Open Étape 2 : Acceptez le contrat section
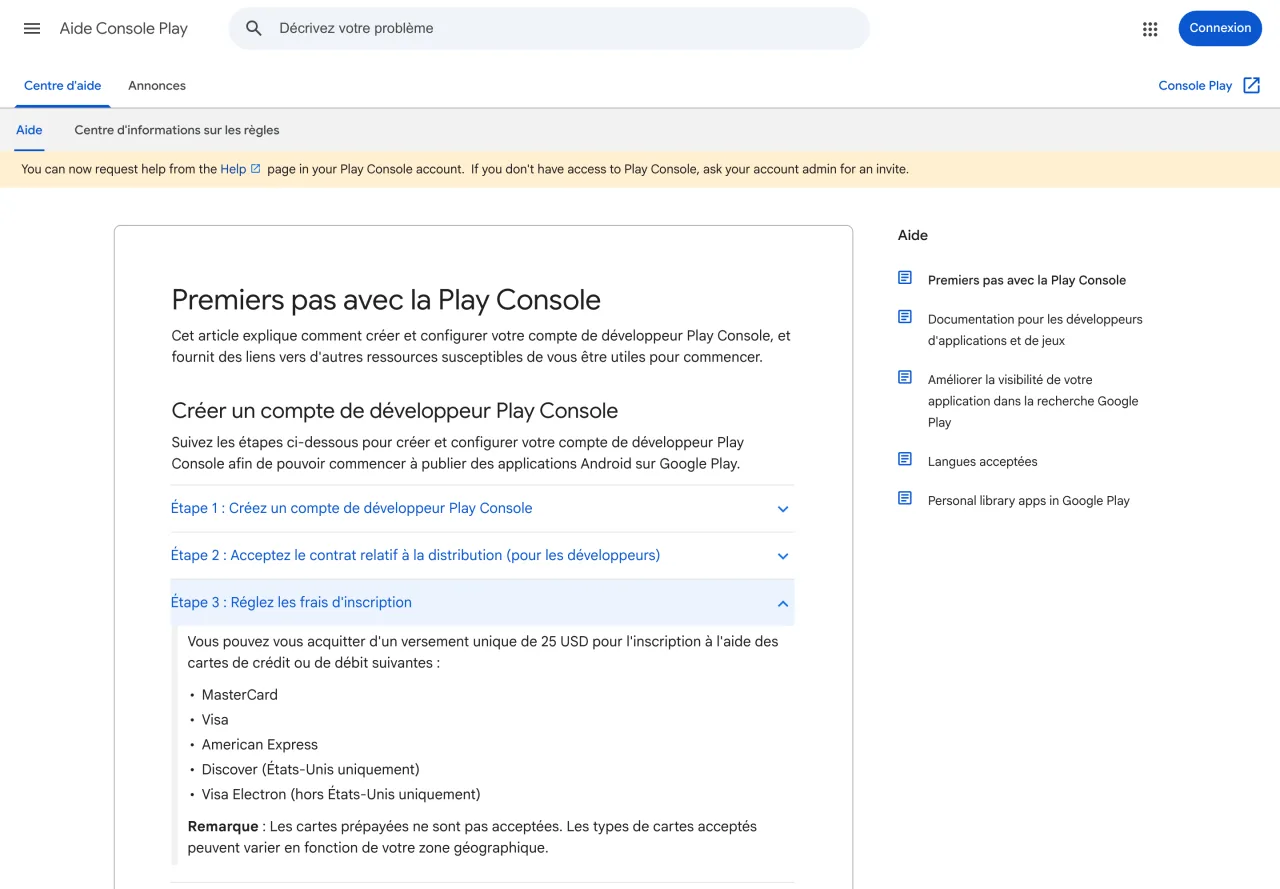Image resolution: width=1280 pixels, height=889 pixels. pyautogui.click(x=415, y=555)
